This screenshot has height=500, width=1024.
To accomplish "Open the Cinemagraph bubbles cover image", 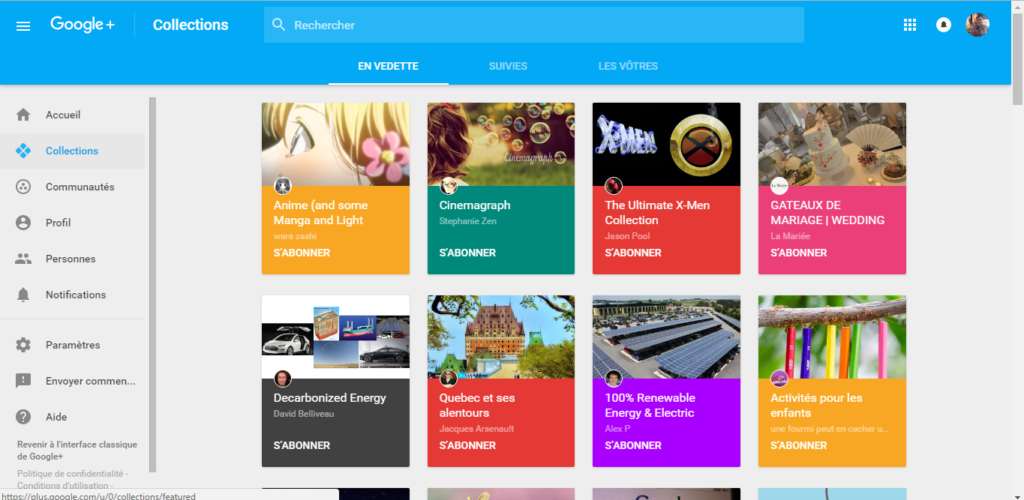I will click(x=501, y=144).
